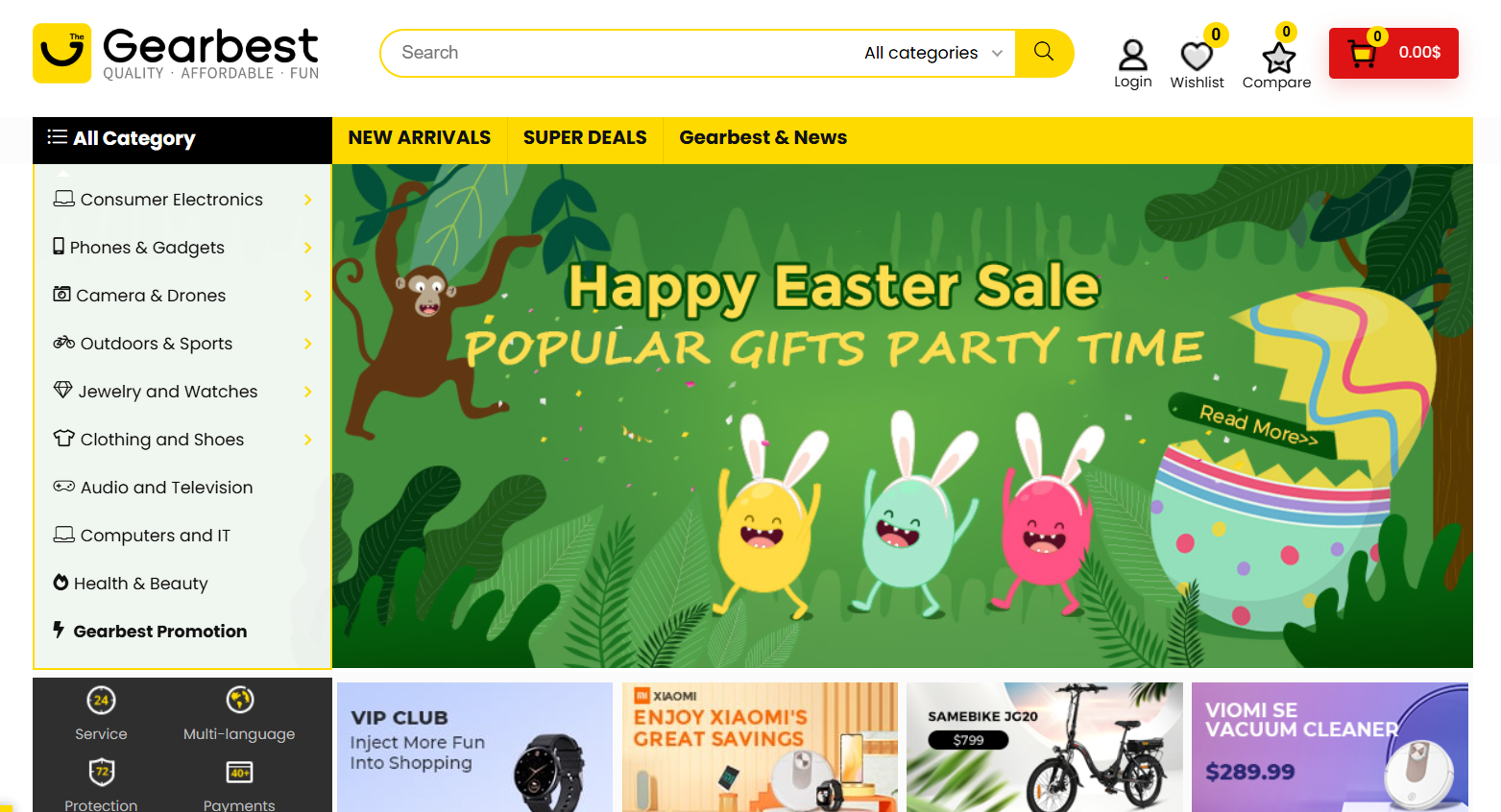Open the NEW ARRIVALS menu item
1501x812 pixels.
[420, 137]
